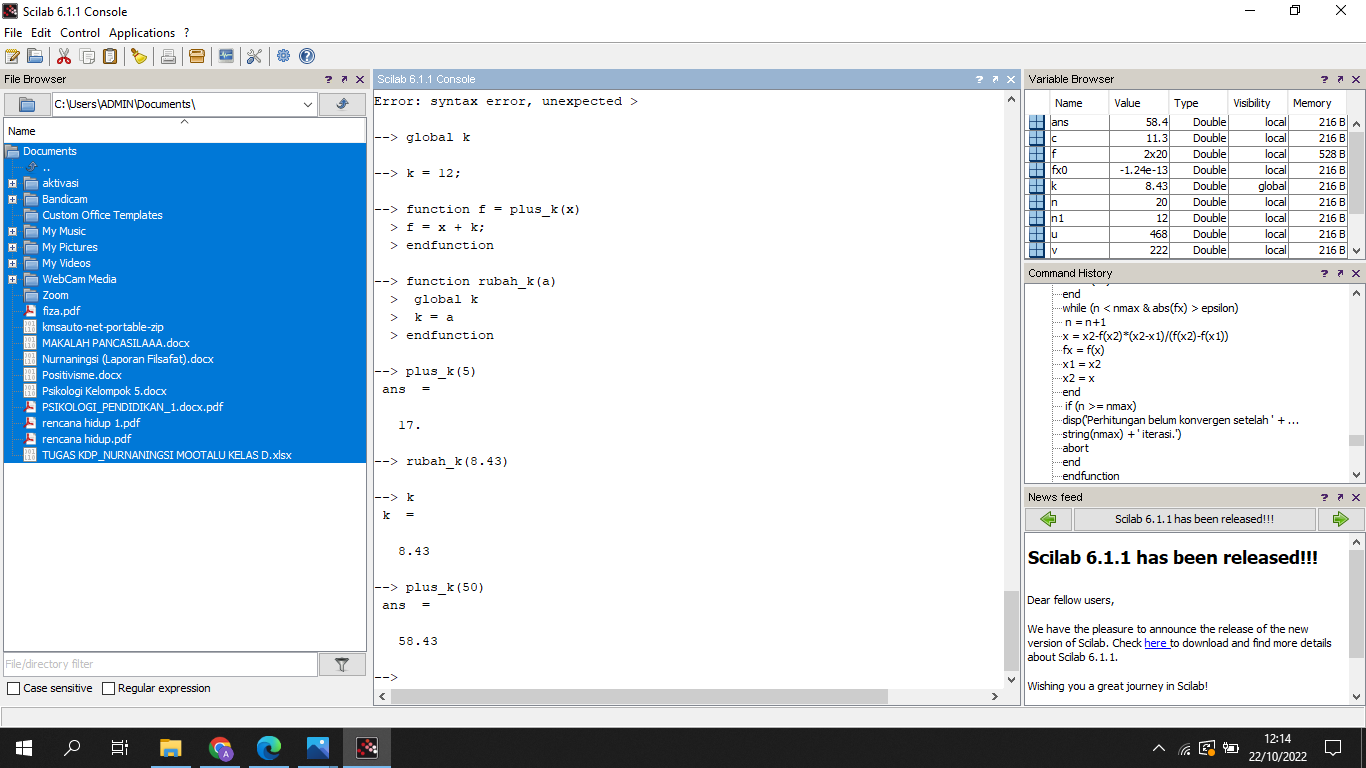Open the Control menu
This screenshot has width=1366, height=768.
point(80,33)
